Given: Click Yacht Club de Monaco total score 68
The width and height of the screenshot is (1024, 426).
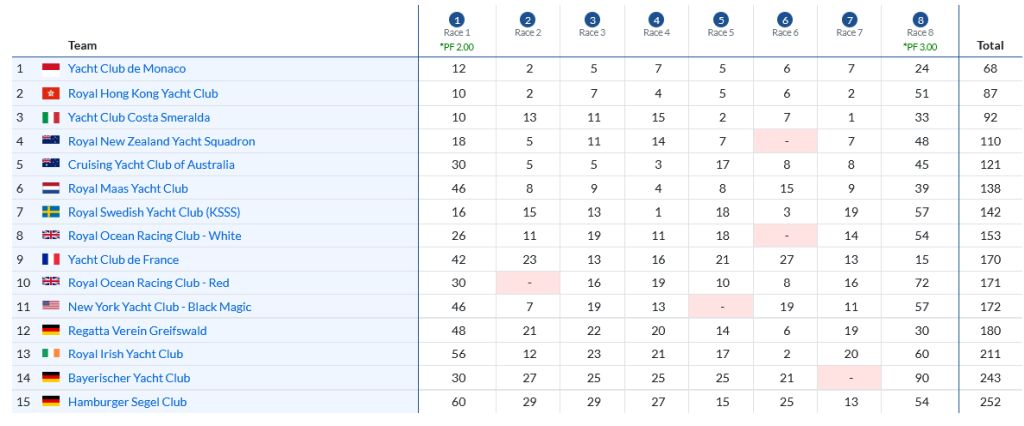Looking at the screenshot, I should [990, 69].
